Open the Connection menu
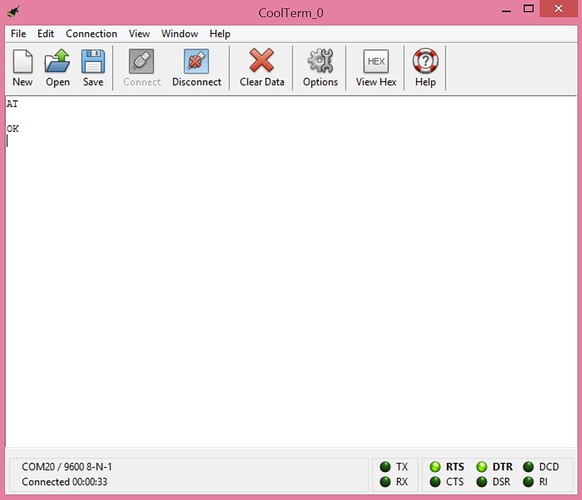The width and height of the screenshot is (582, 500). coord(91,34)
